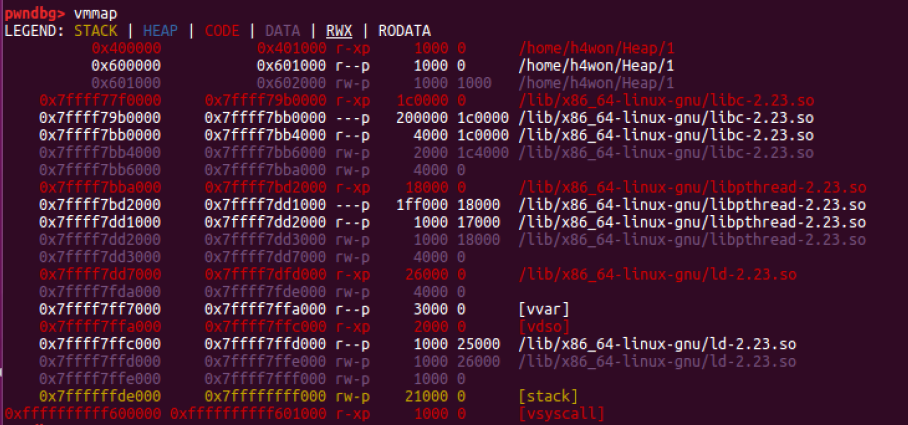
Task: Click the DATA legend label
Action: [x=283, y=31]
